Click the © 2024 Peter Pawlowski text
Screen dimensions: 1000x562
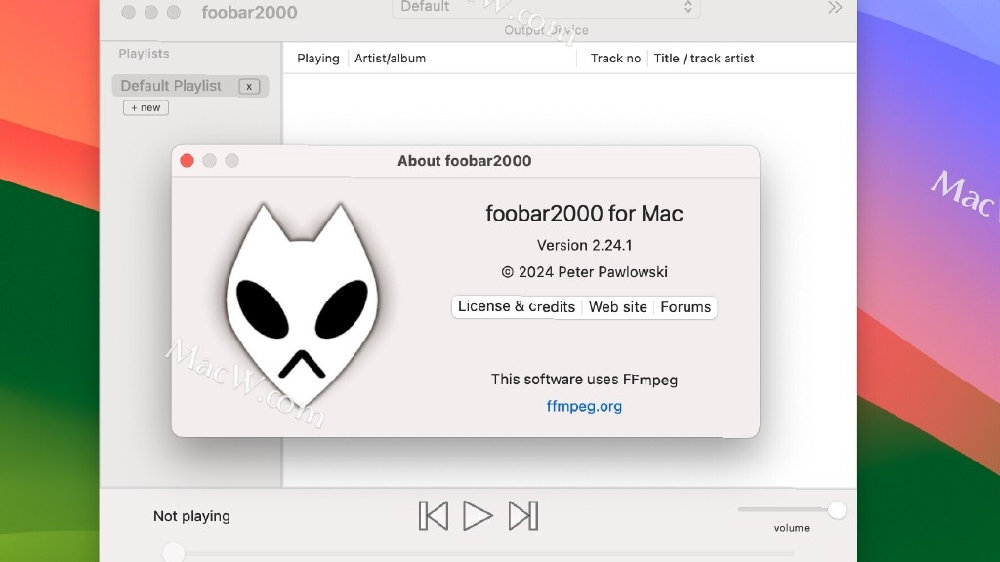[x=584, y=272]
